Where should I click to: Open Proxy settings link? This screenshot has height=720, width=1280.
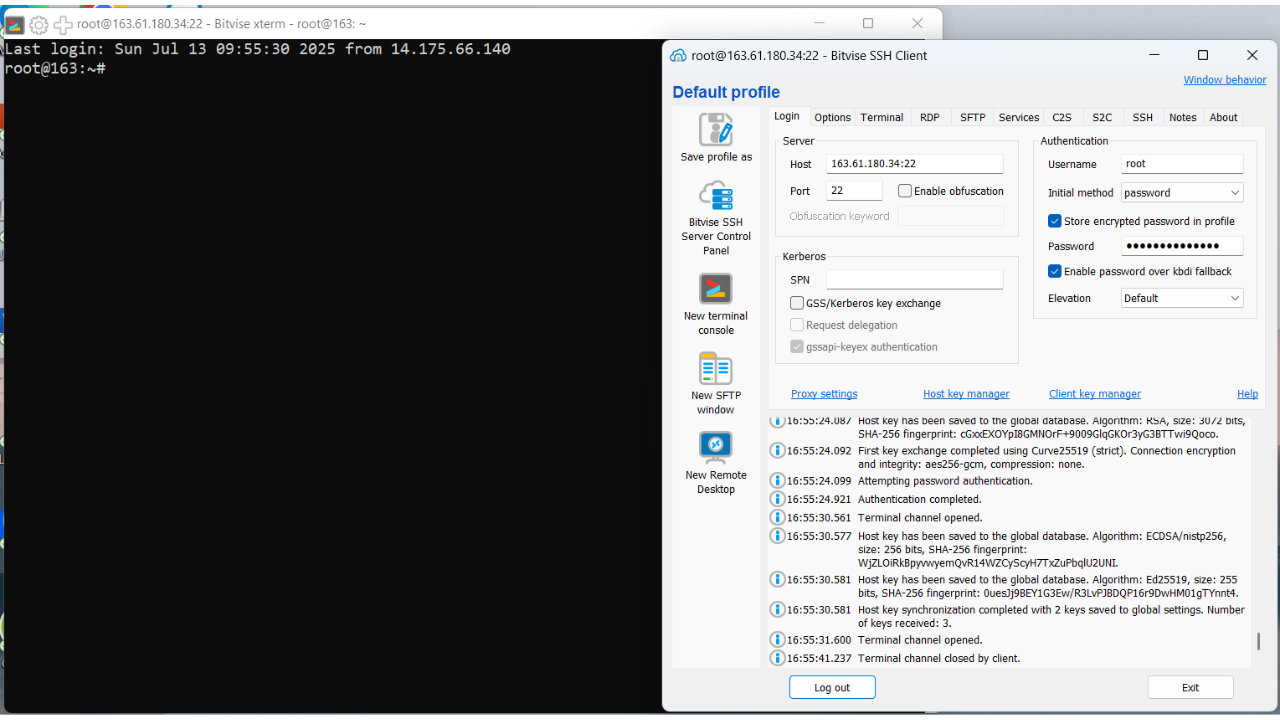coord(824,394)
